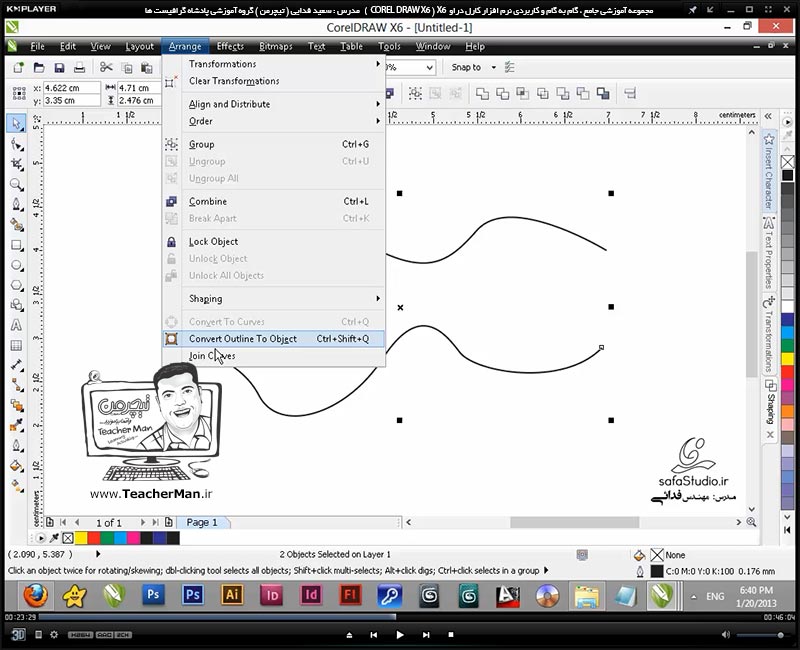The image size is (800, 650).
Task: Collapse the docker panel with double chevron
Action: click(x=768, y=116)
